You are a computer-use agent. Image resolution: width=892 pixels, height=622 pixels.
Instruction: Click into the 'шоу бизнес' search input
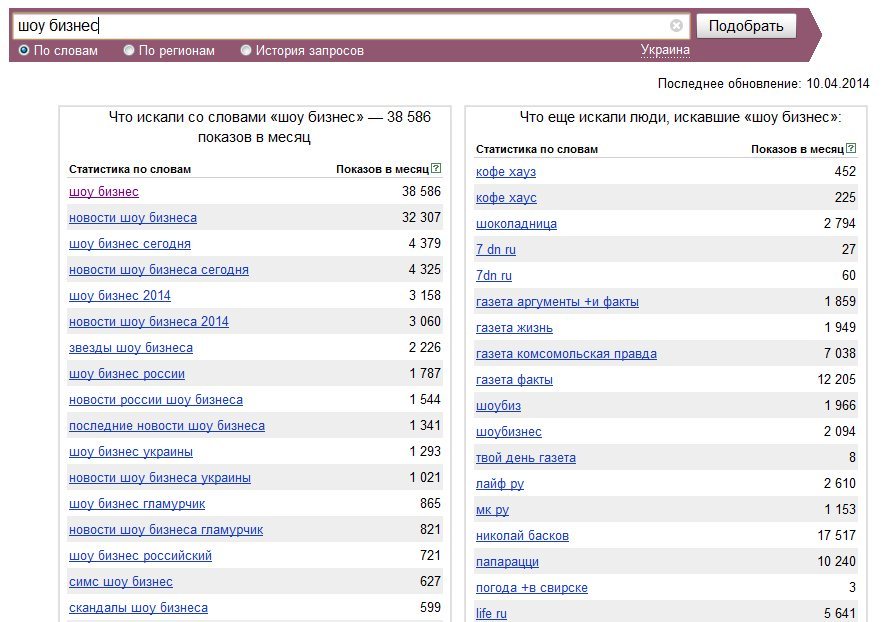click(341, 26)
